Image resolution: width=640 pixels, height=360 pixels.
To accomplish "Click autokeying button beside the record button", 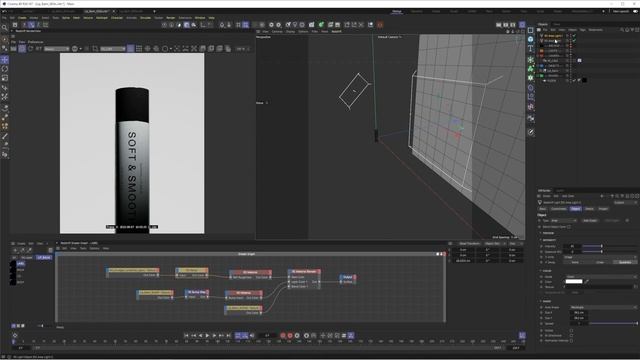I will click(290, 336).
